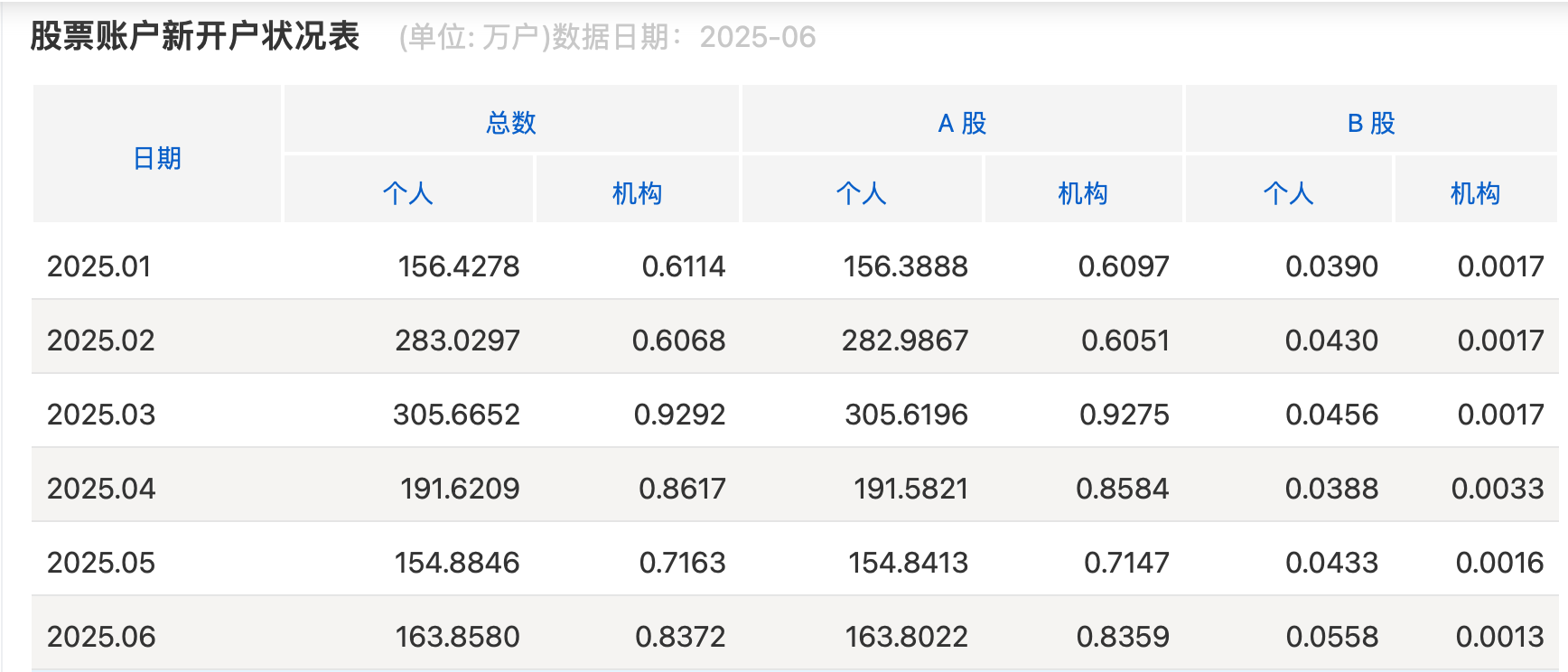Click value 0.0016 in 2025.05 row
Viewport: 1568px width, 672px height.
pyautogui.click(x=1500, y=563)
